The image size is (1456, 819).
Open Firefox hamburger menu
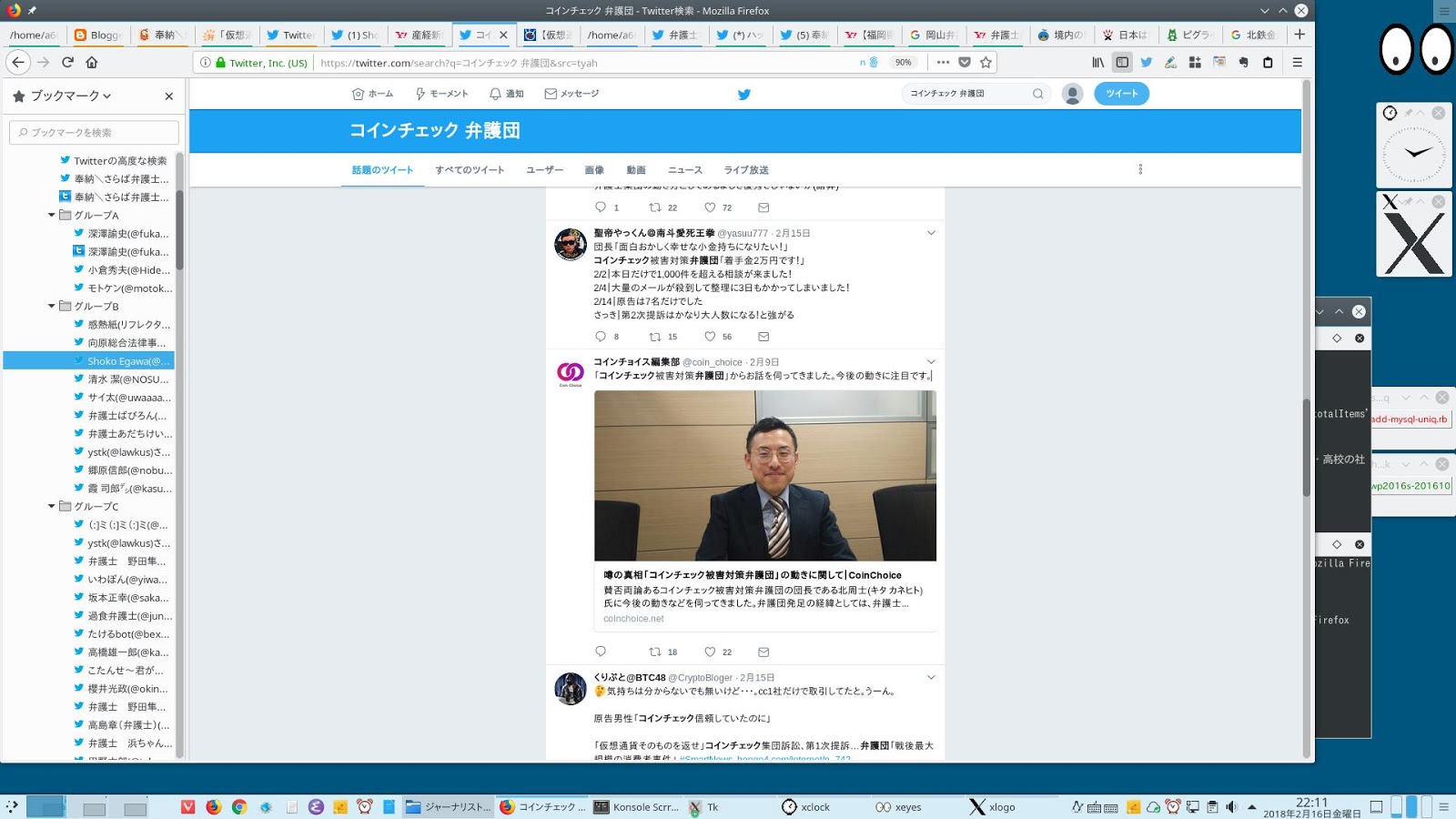[x=1298, y=62]
